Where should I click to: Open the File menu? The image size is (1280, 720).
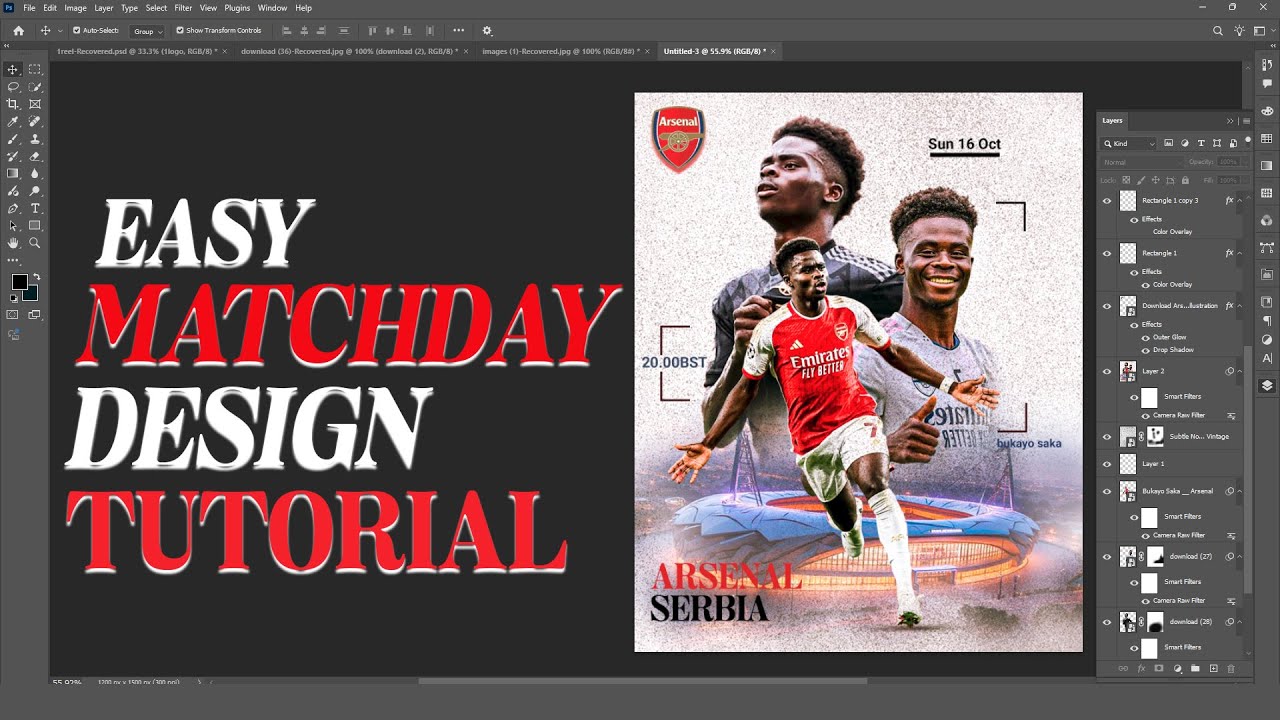(x=29, y=8)
